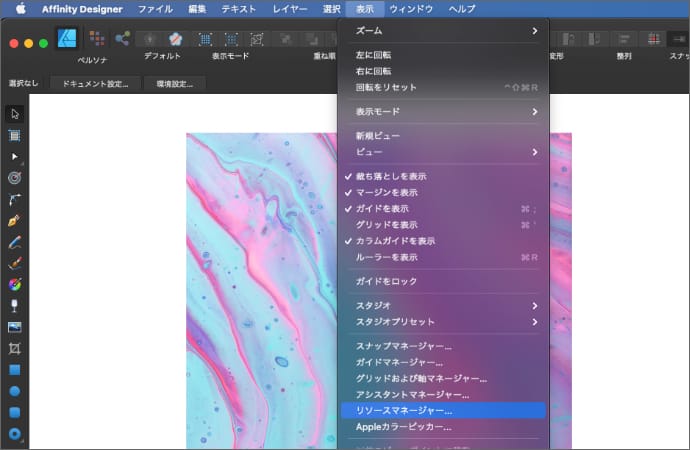
Task: Select the Transparency wine-glass tool icon
Action: tap(15, 305)
